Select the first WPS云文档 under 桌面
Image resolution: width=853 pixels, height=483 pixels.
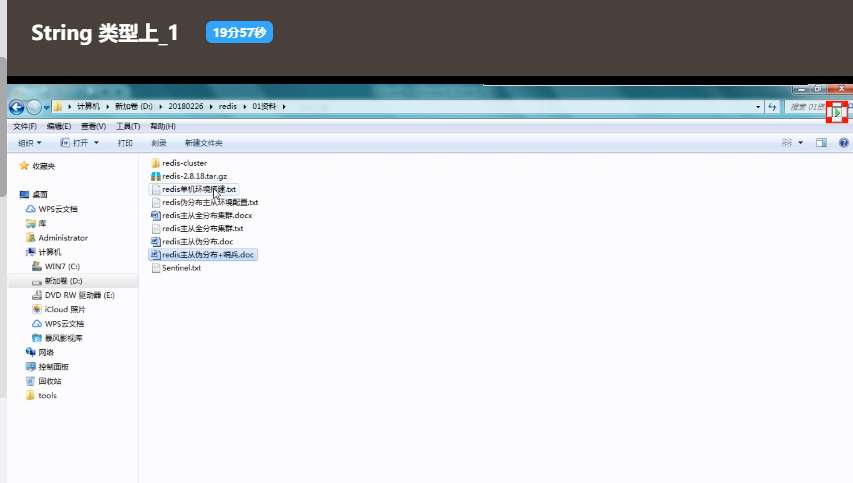58,209
